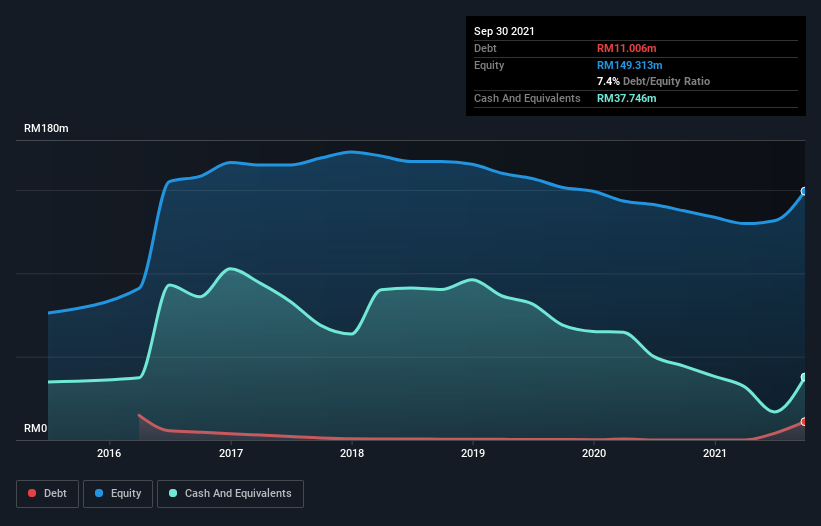Click the 2017 x-axis label

pyautogui.click(x=231, y=453)
